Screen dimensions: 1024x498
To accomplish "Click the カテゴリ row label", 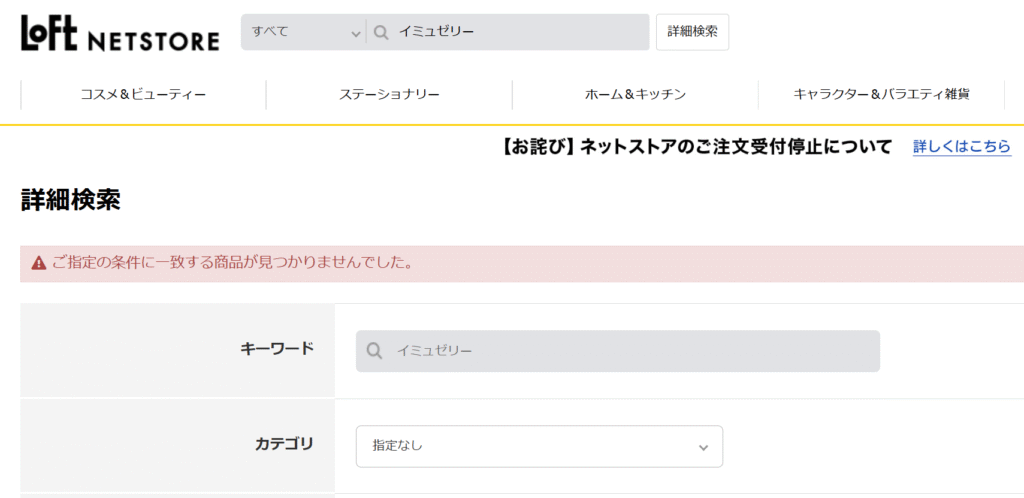I will click(x=284, y=443).
